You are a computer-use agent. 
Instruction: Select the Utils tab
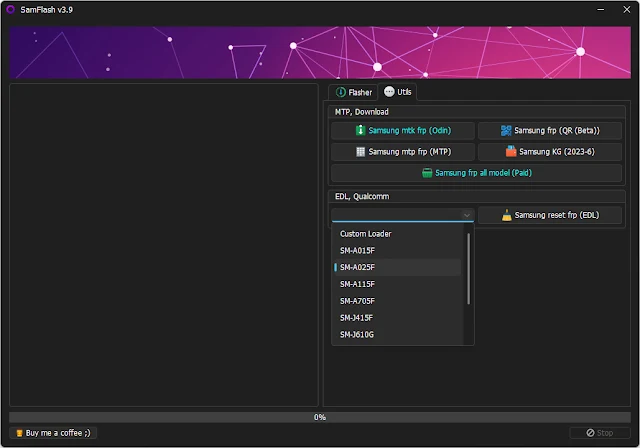(398, 92)
